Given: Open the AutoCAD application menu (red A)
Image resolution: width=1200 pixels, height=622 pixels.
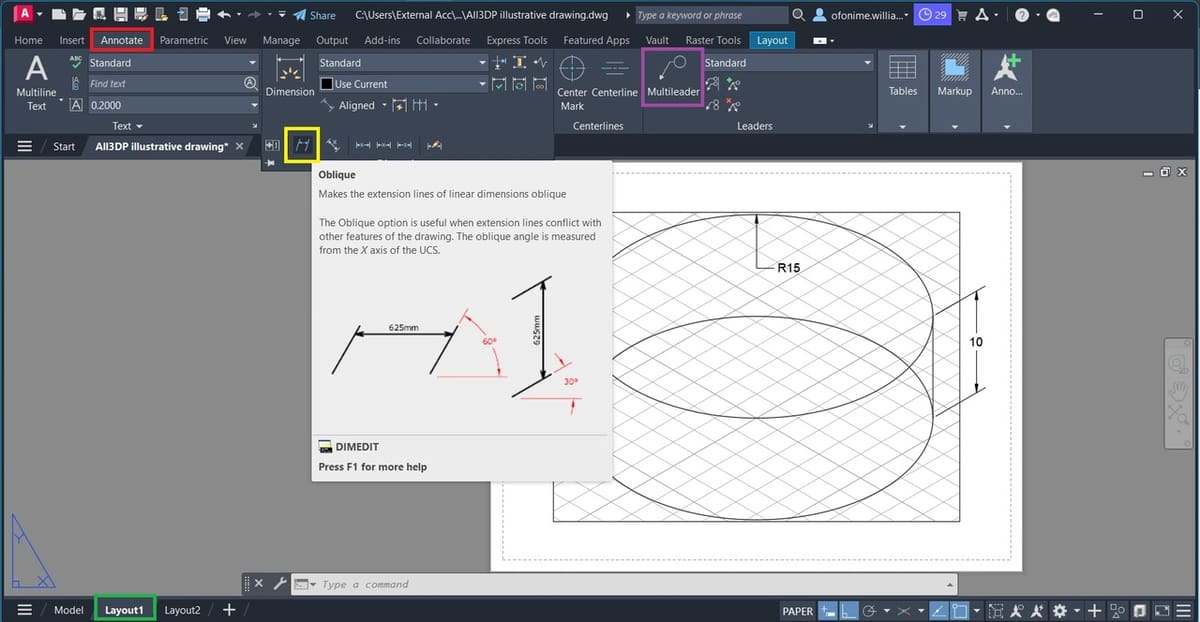Looking at the screenshot, I should [x=23, y=14].
